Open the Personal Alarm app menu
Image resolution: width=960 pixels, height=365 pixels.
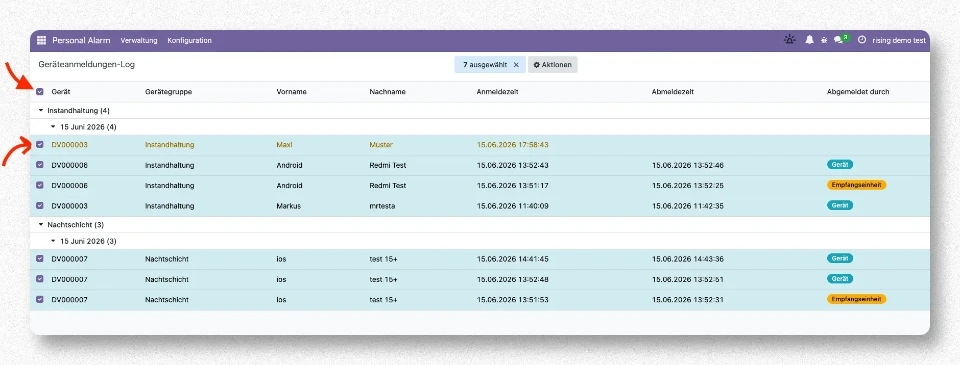(x=81, y=40)
